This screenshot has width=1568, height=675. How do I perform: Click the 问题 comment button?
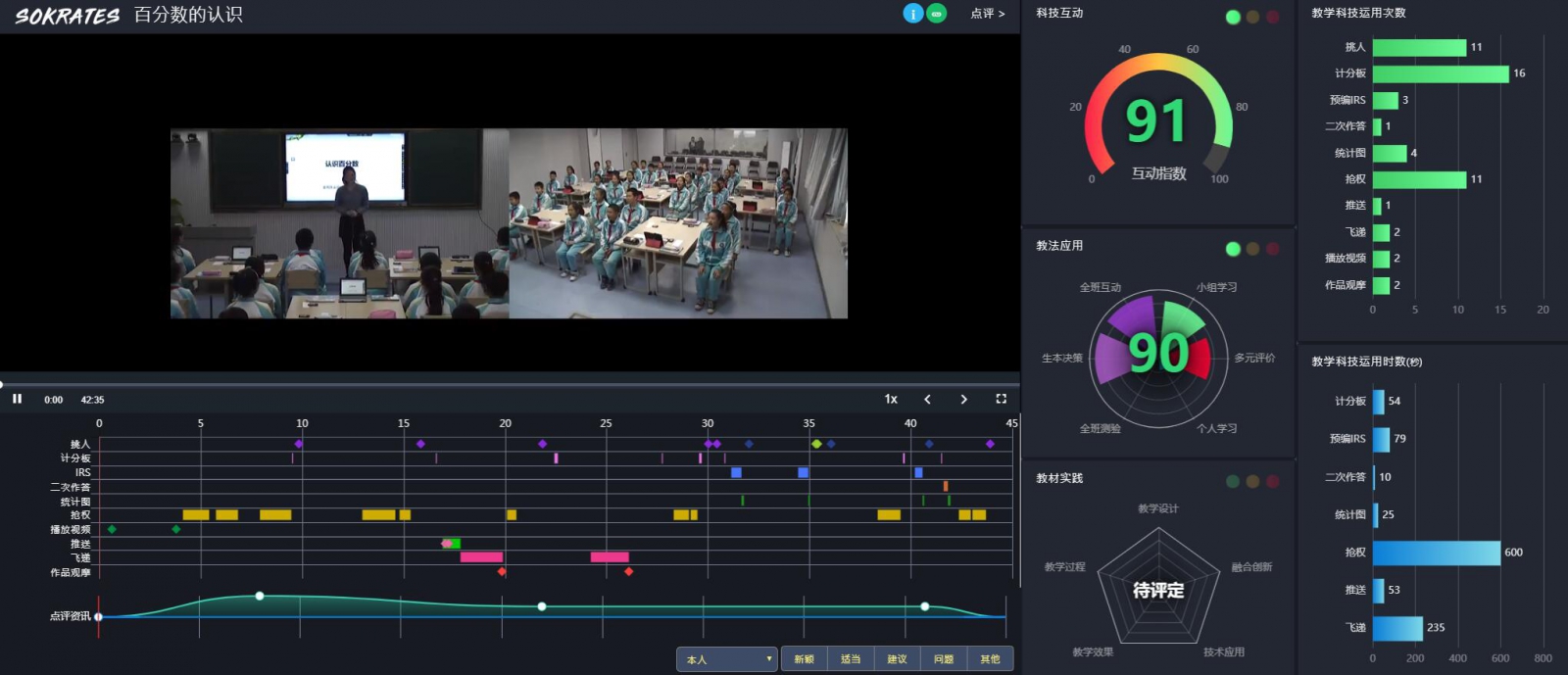coord(943,659)
